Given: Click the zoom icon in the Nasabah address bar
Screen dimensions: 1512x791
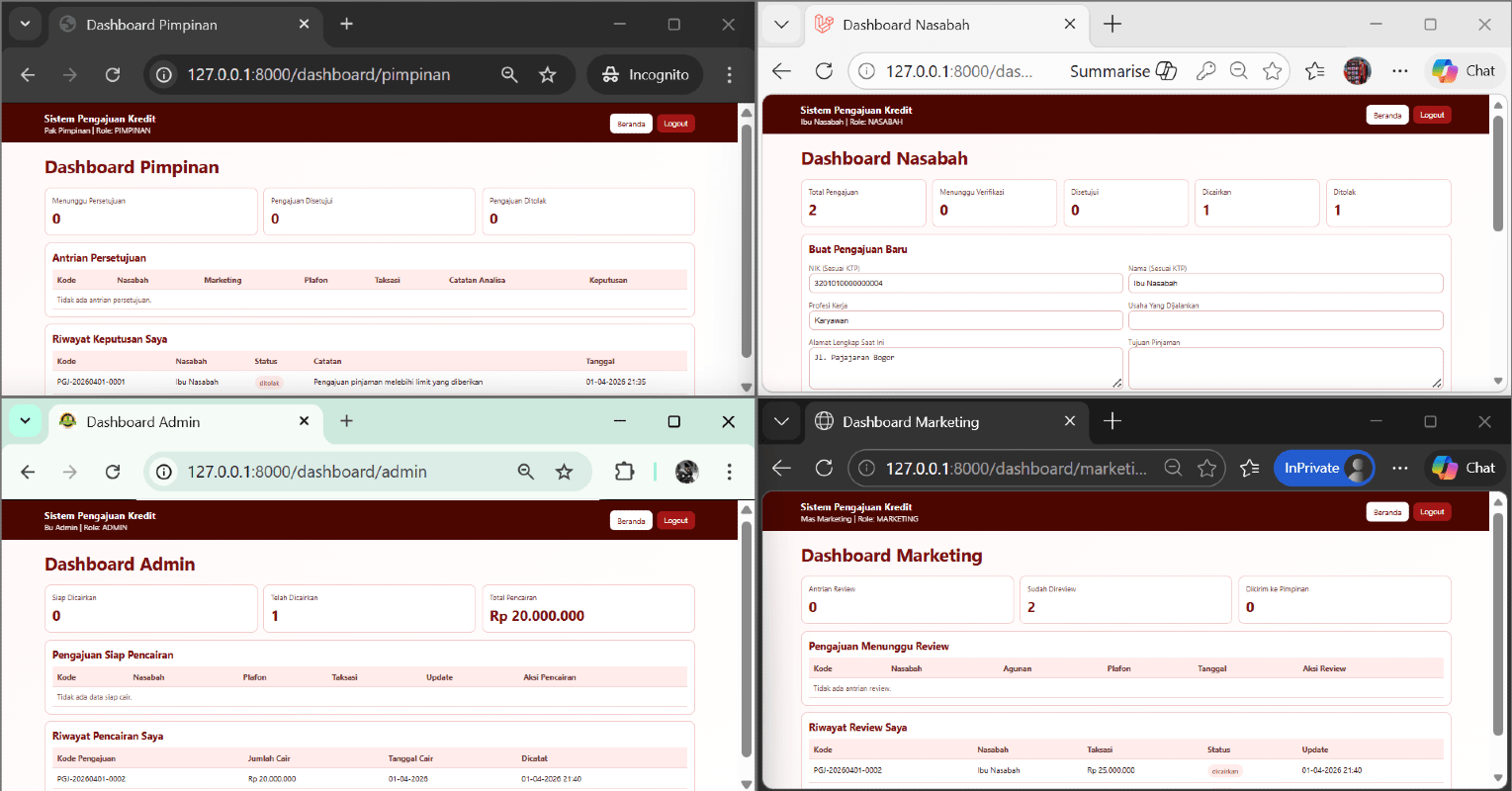Looking at the screenshot, I should point(1238,71).
